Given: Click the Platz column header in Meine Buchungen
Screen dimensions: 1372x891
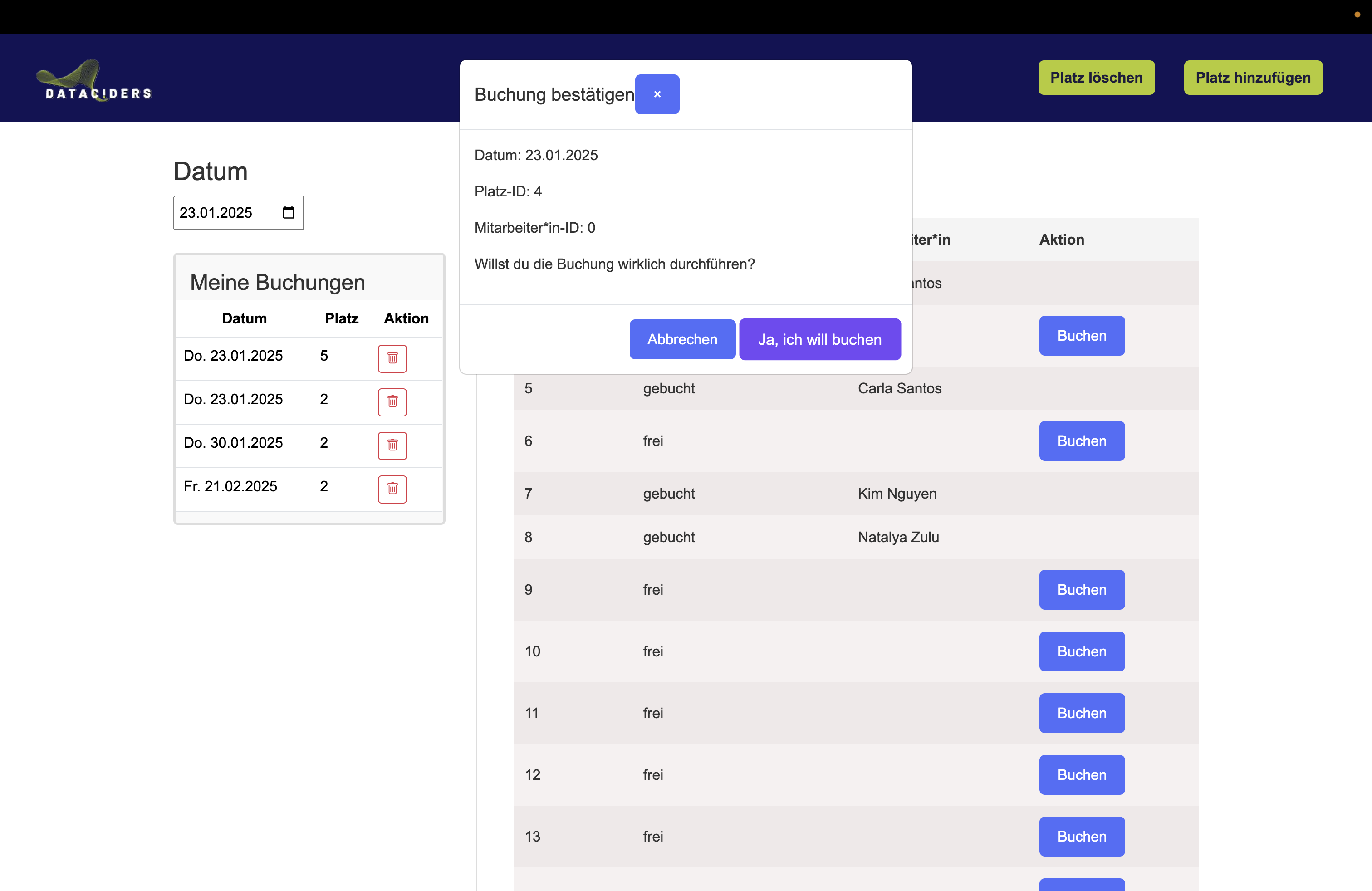Looking at the screenshot, I should [x=341, y=318].
